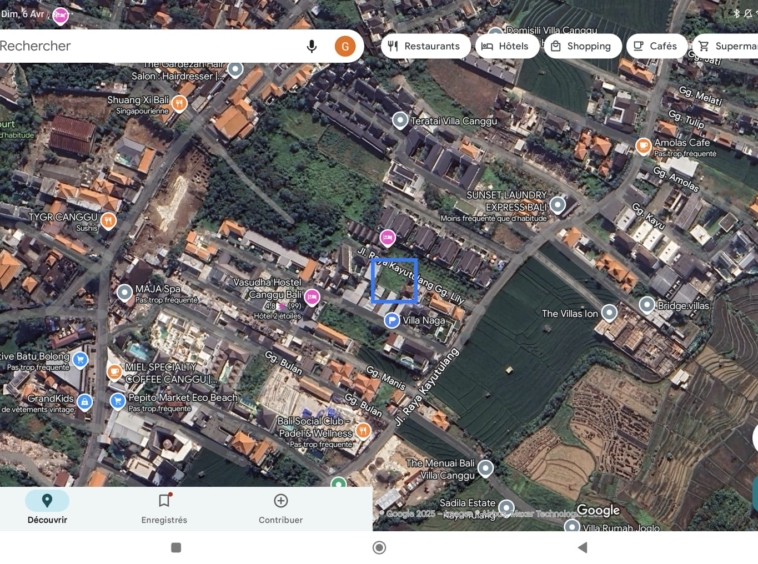The height and width of the screenshot is (564, 758).
Task: Select the Hôtels filter chip
Action: tap(504, 46)
